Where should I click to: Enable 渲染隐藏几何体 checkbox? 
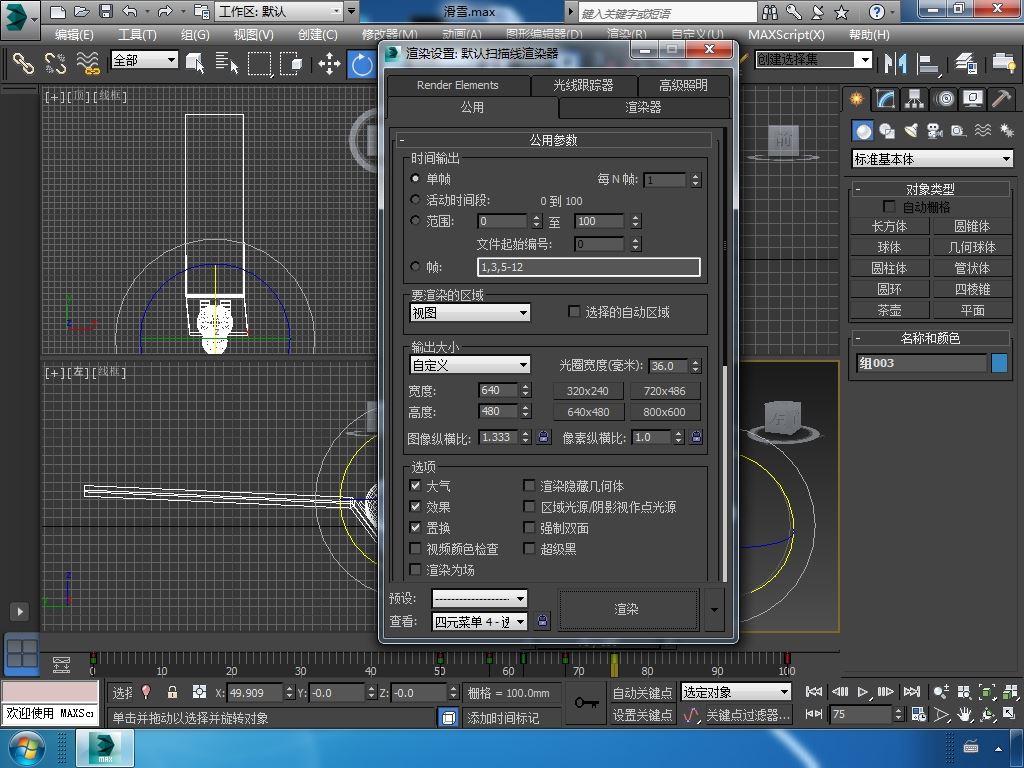click(529, 485)
